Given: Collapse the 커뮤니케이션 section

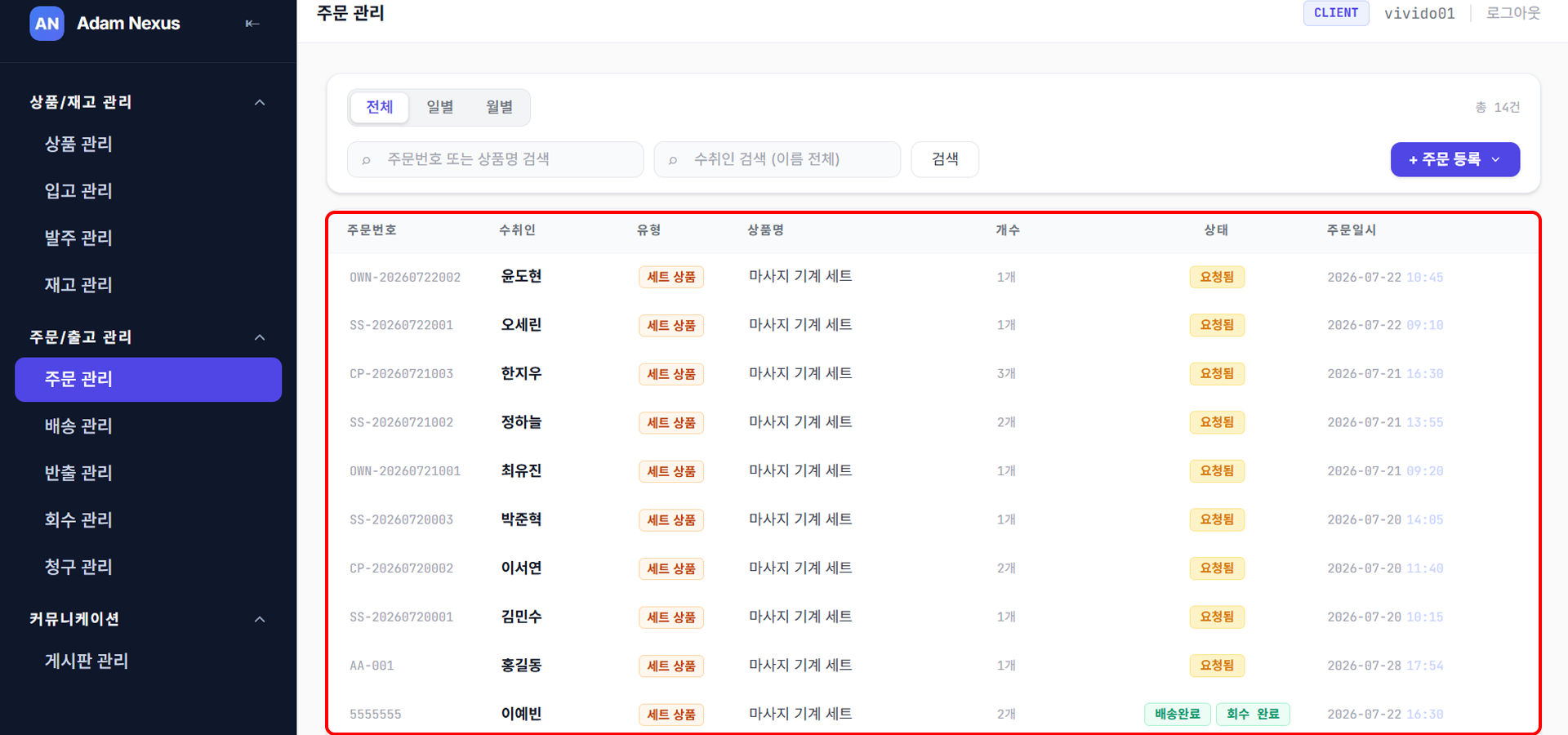Looking at the screenshot, I should point(260,620).
